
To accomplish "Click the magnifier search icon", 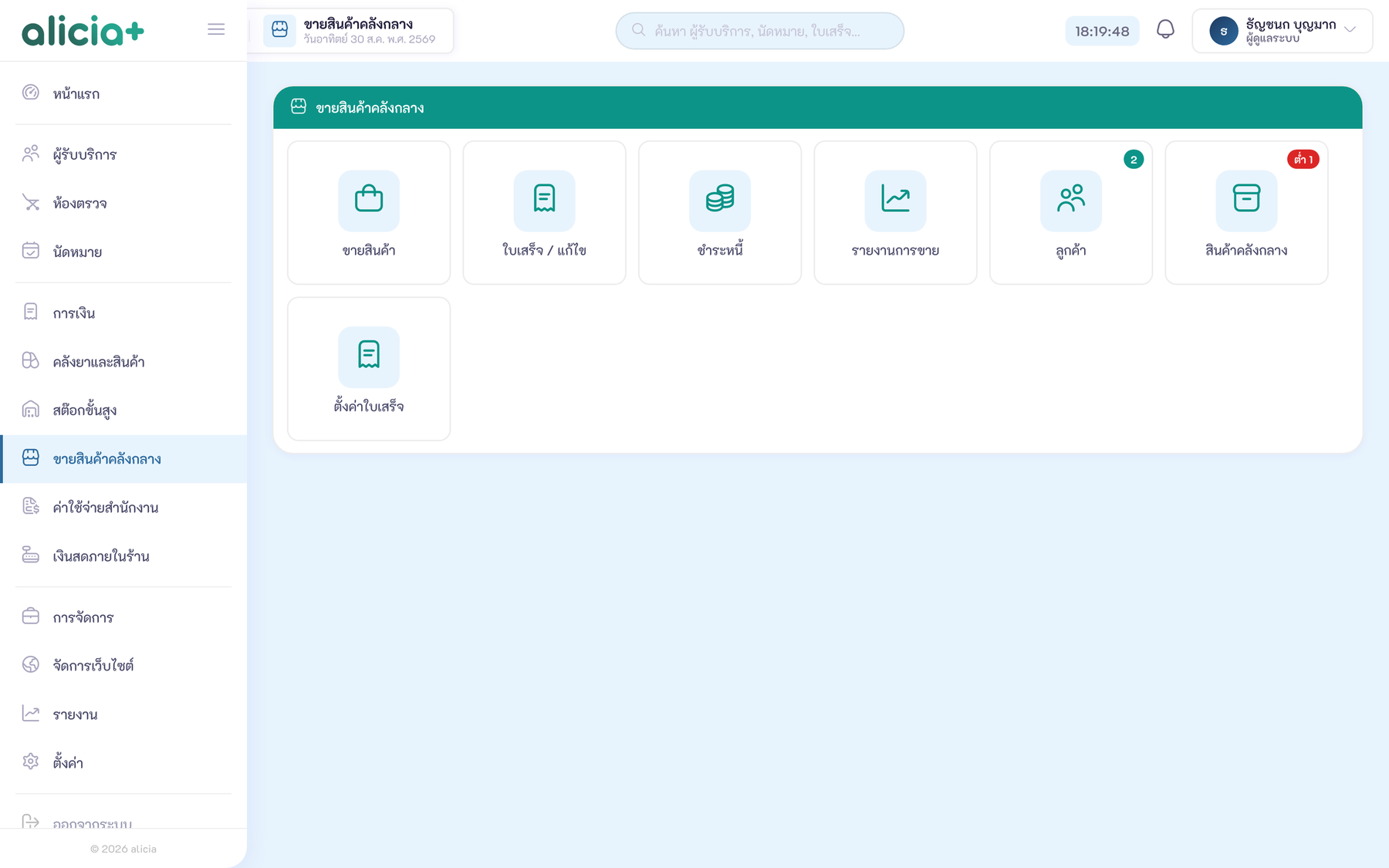I will tap(638, 30).
